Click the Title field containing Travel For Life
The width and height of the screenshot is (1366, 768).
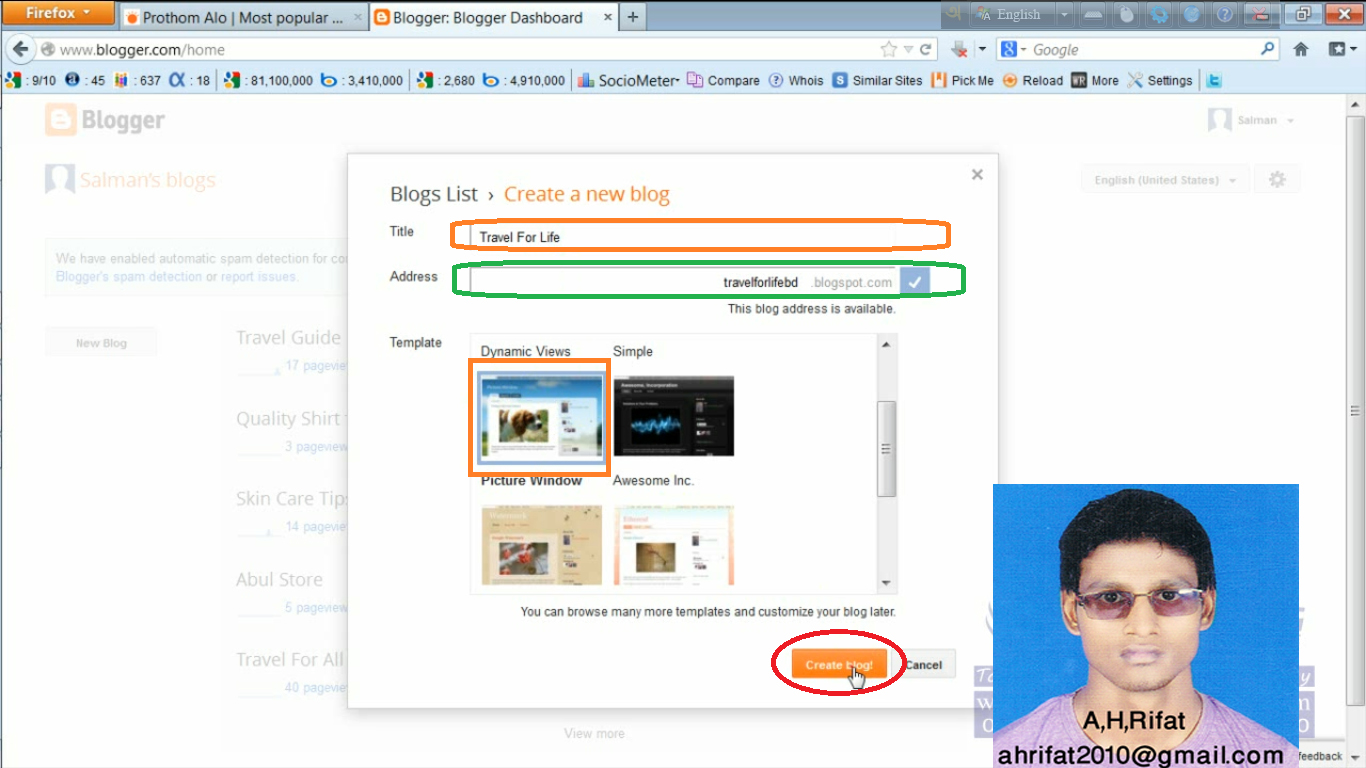684,237
